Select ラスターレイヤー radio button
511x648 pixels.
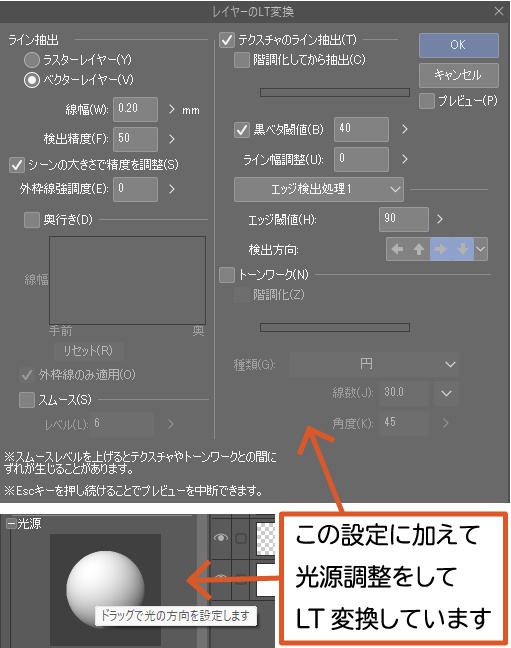point(32,60)
